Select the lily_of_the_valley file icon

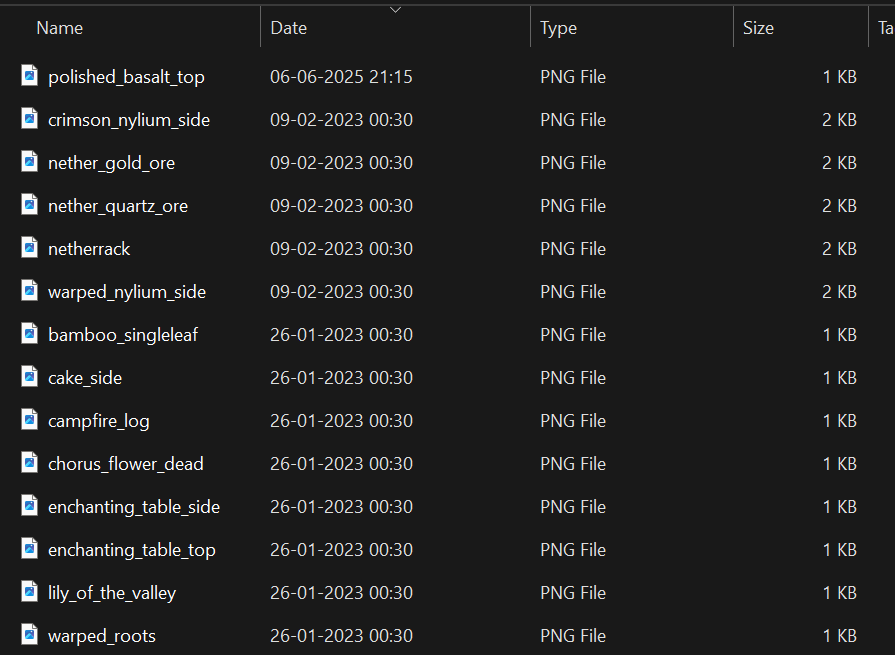pos(30,591)
